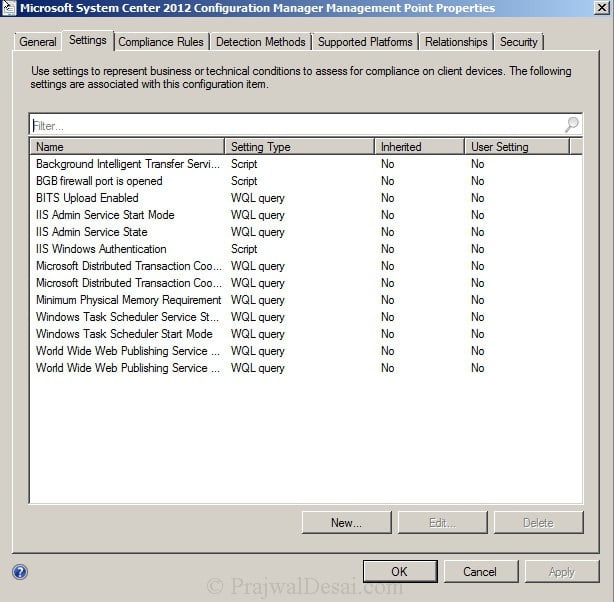Click User Setting No for Minimum Physical Memory

point(478,300)
